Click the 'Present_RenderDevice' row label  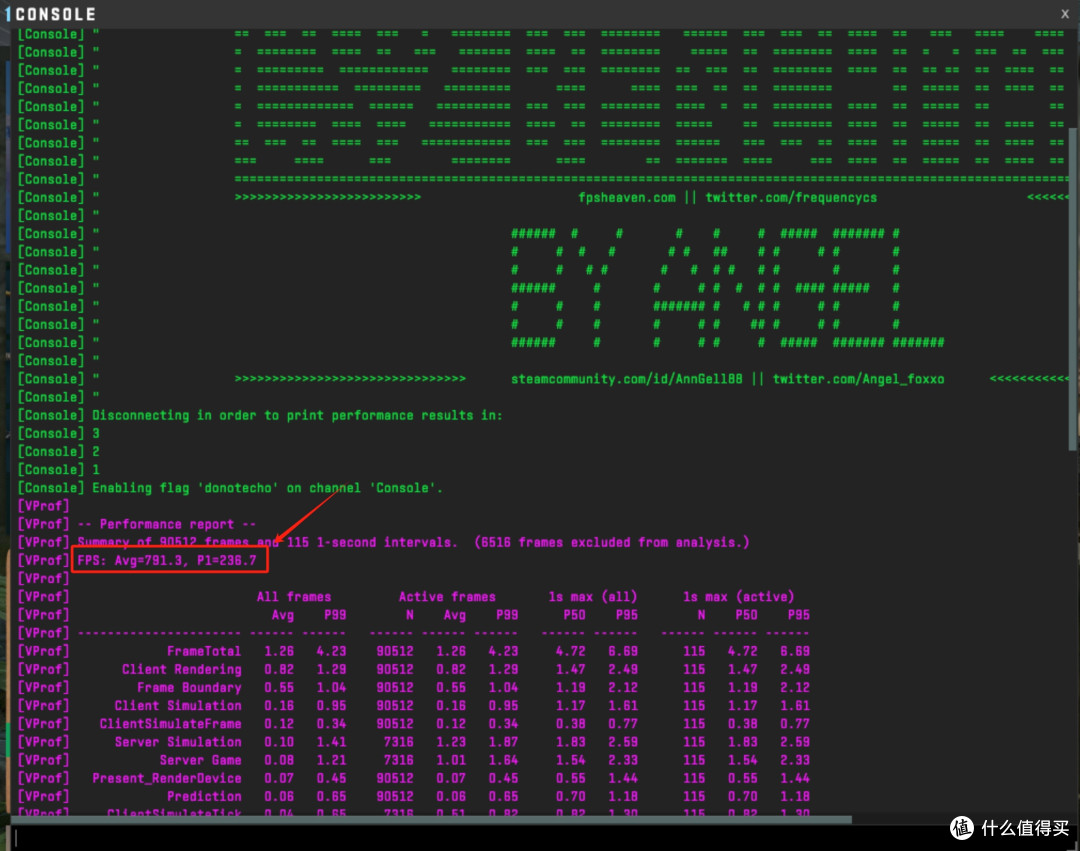[167, 778]
